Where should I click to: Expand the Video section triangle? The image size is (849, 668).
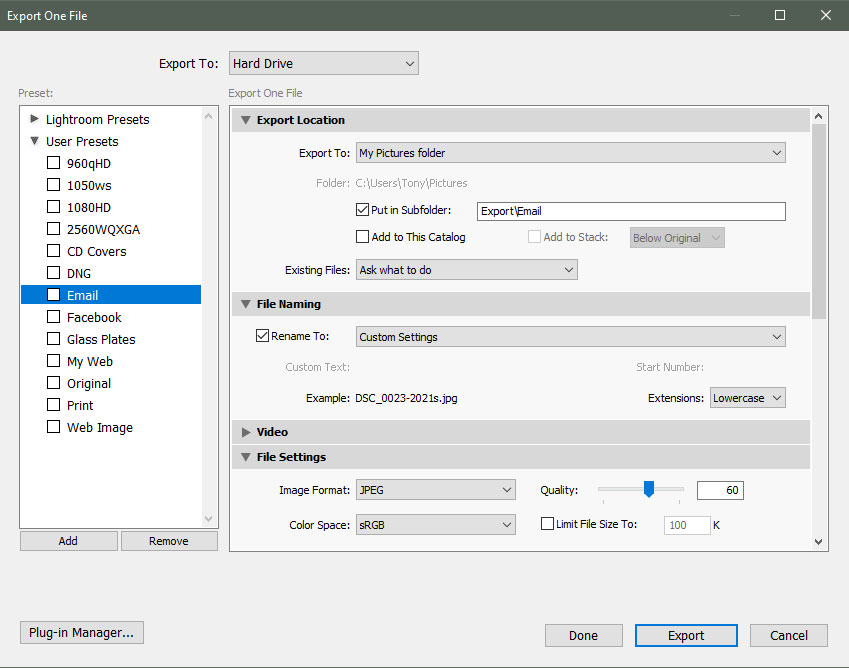(246, 432)
